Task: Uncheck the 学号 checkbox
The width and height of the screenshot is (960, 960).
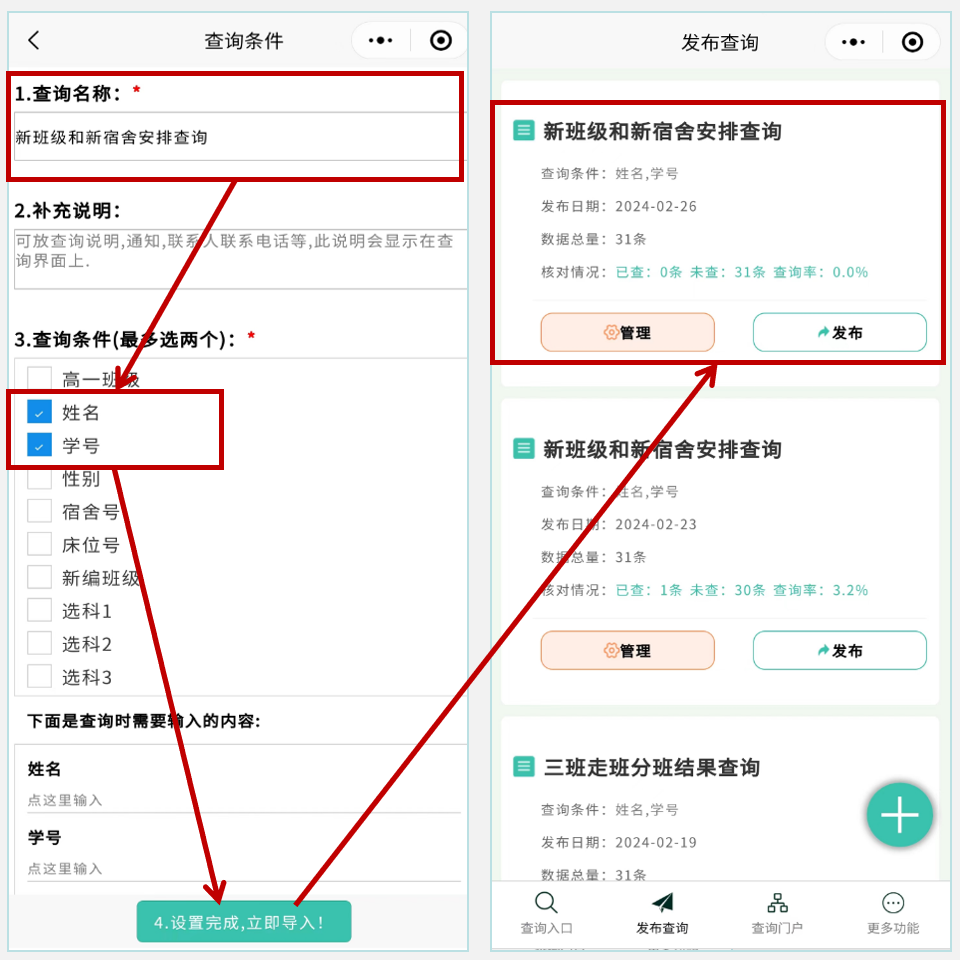Action: (39, 445)
